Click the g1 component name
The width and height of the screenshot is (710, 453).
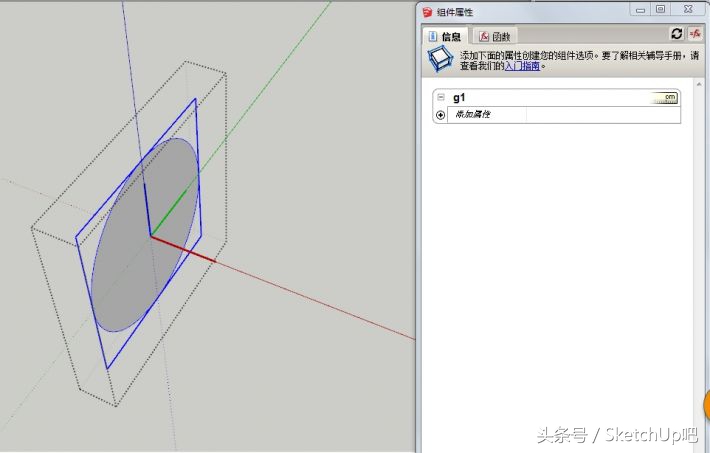(x=459, y=97)
